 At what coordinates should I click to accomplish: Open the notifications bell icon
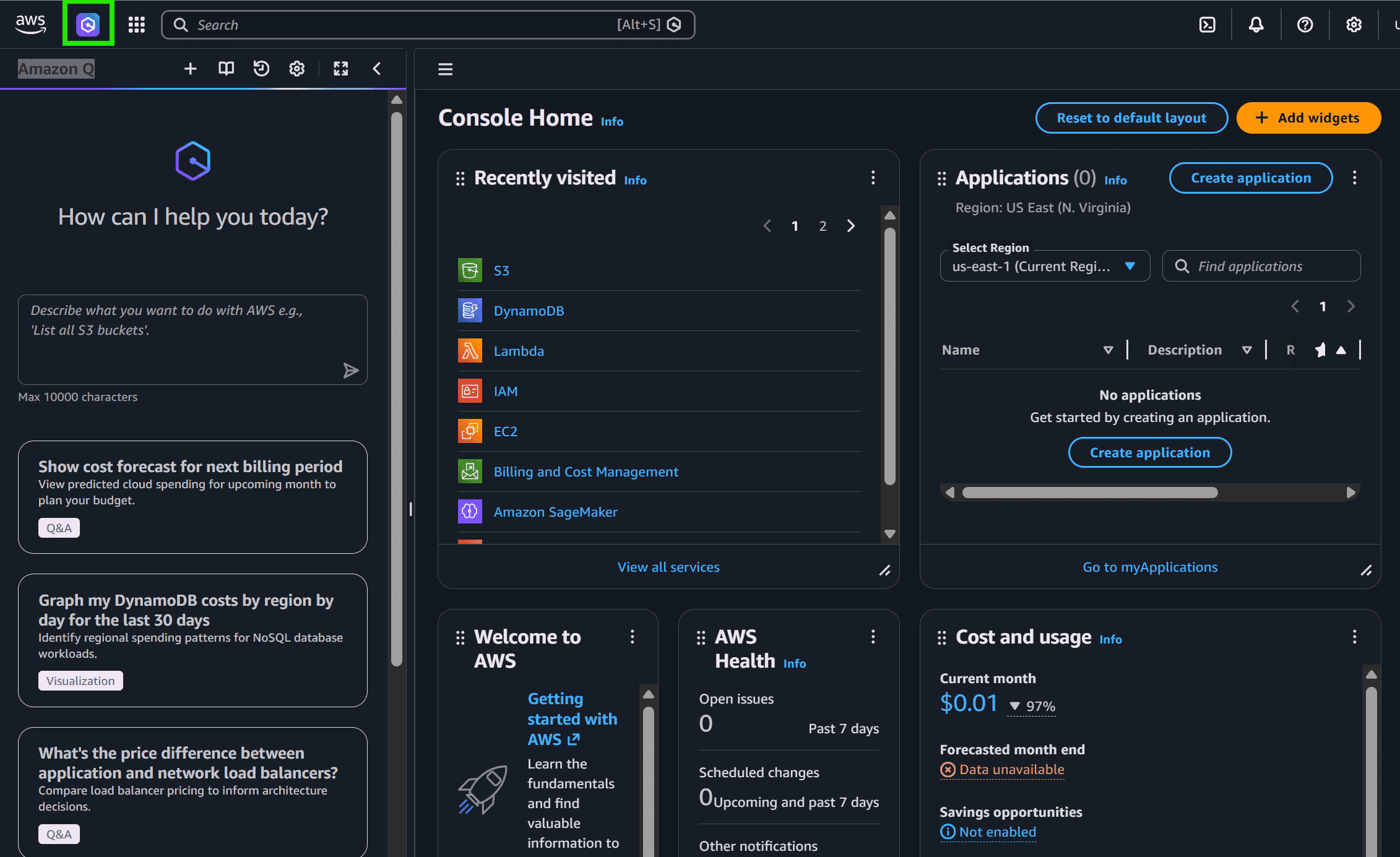(x=1256, y=24)
